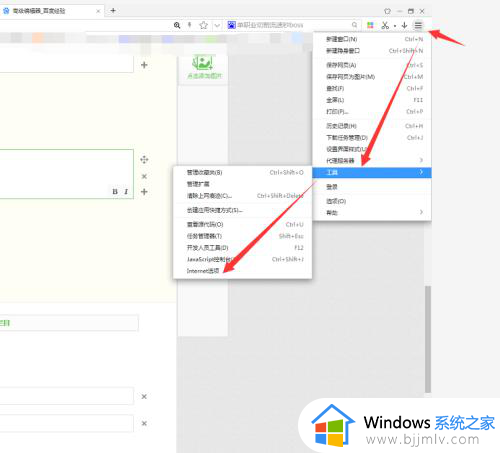Open a new tab with plus button
This screenshot has height=453, width=500.
point(113,11)
